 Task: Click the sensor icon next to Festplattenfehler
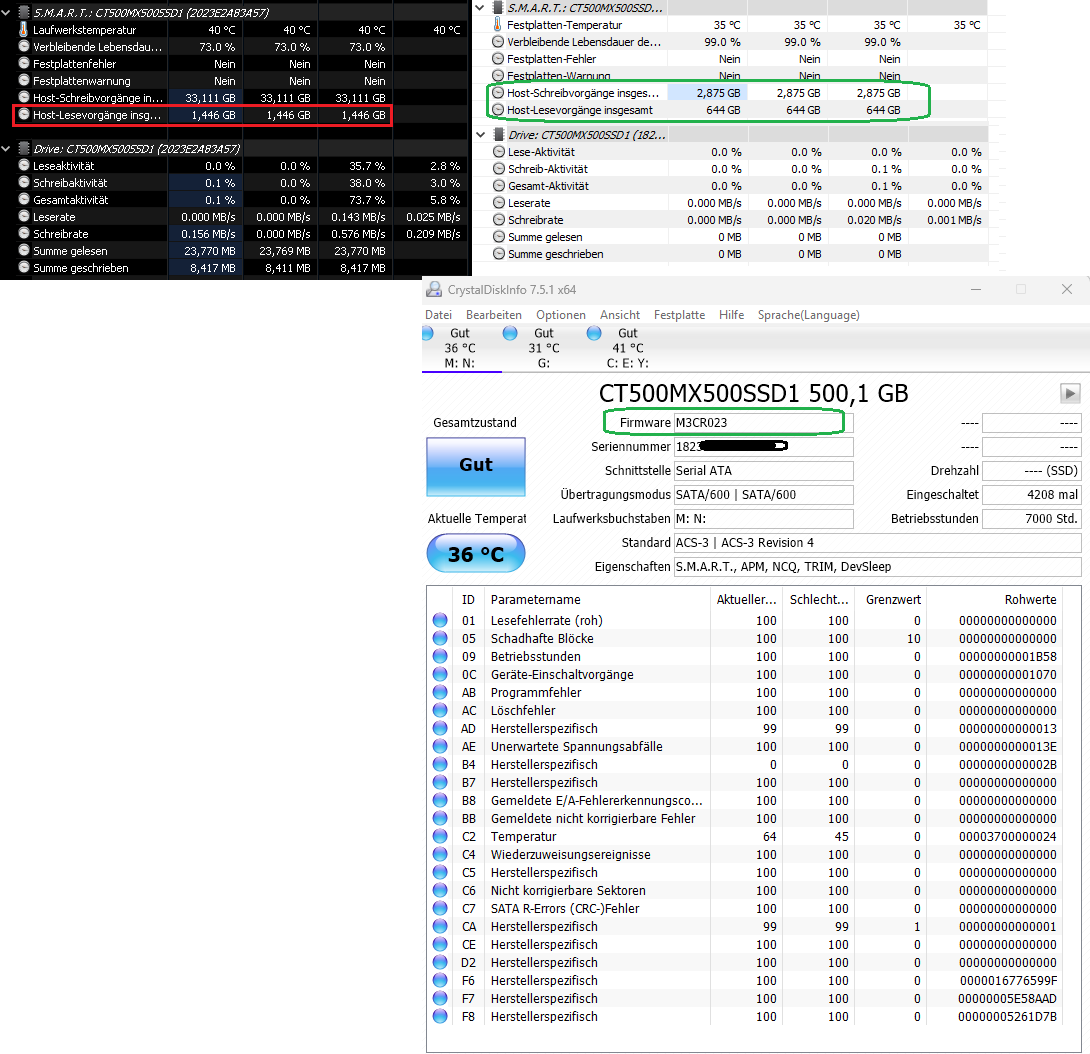pos(24,64)
